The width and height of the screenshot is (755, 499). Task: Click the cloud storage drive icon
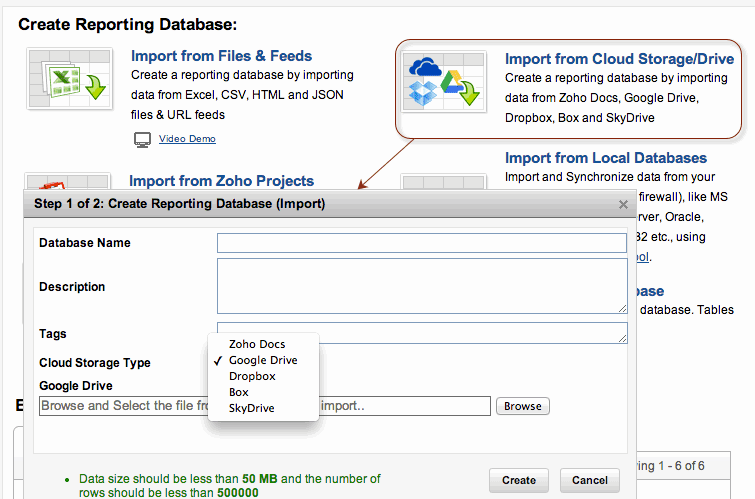(441, 82)
